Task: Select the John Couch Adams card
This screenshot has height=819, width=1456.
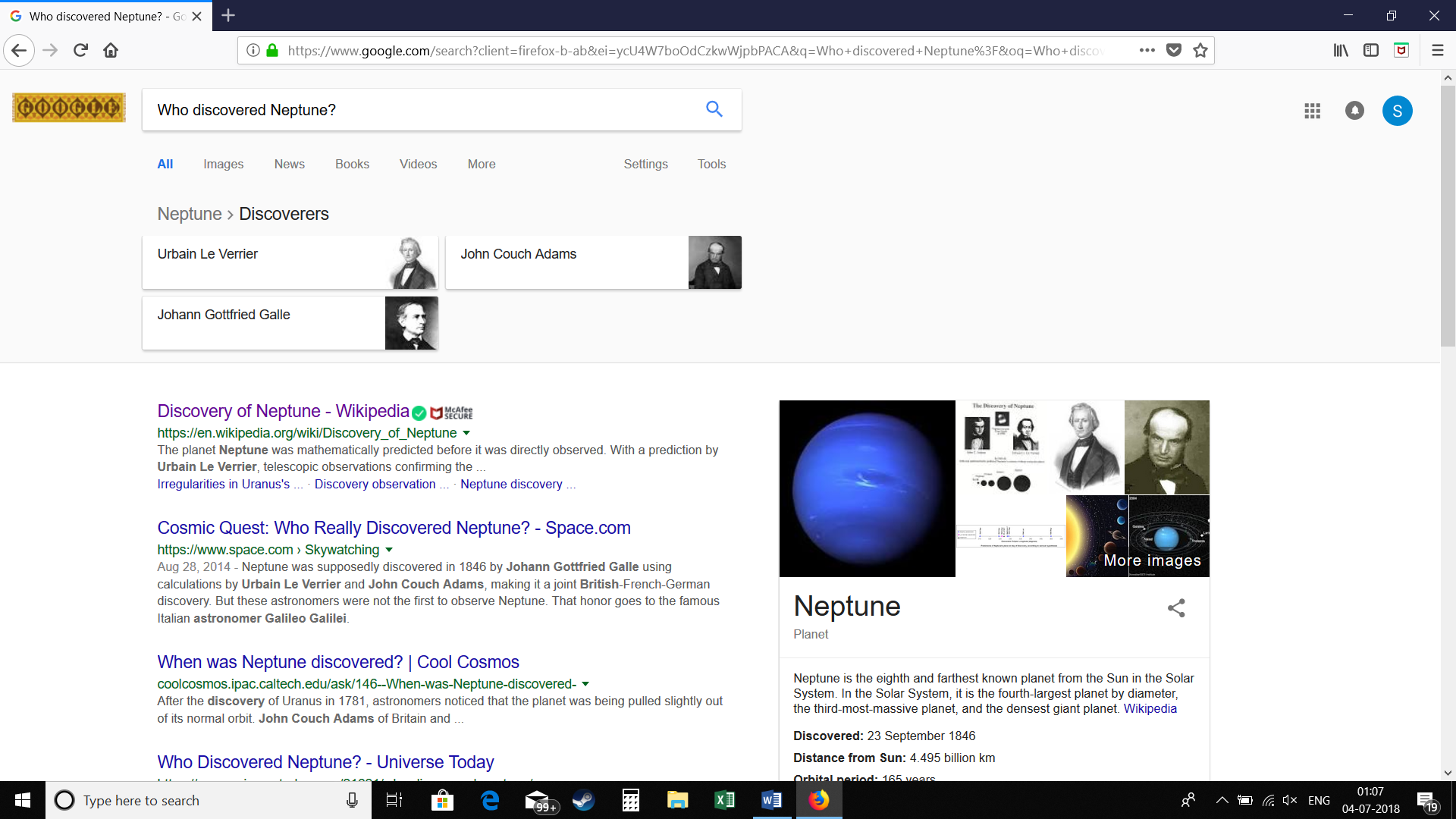Action: click(593, 262)
